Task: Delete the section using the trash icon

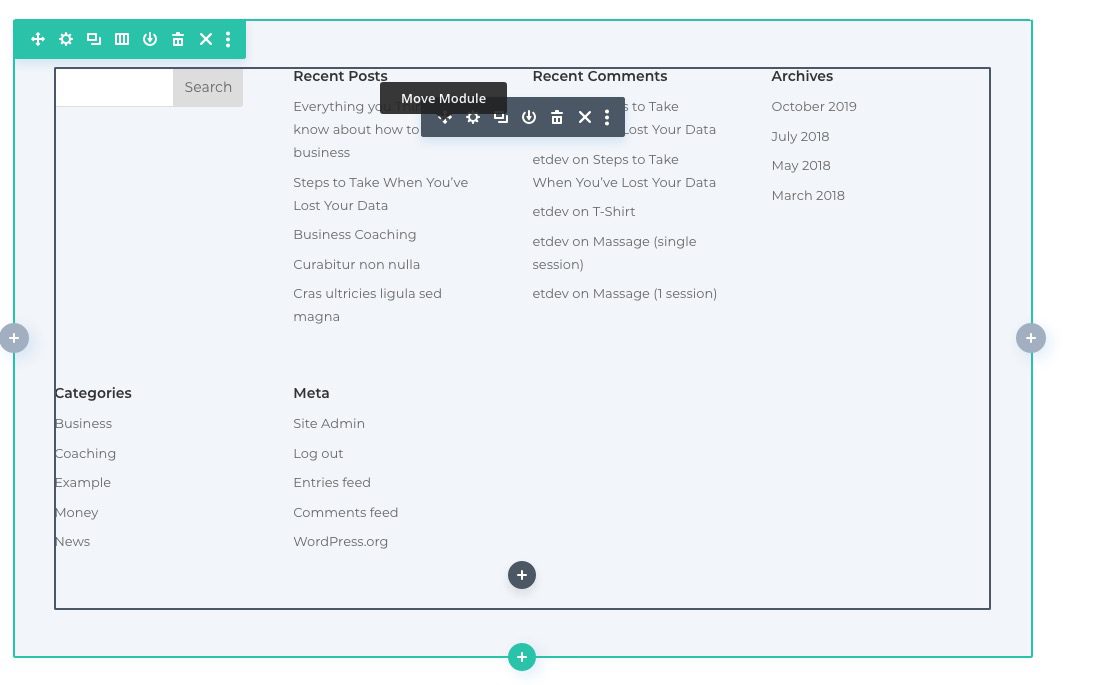Action: [x=177, y=39]
